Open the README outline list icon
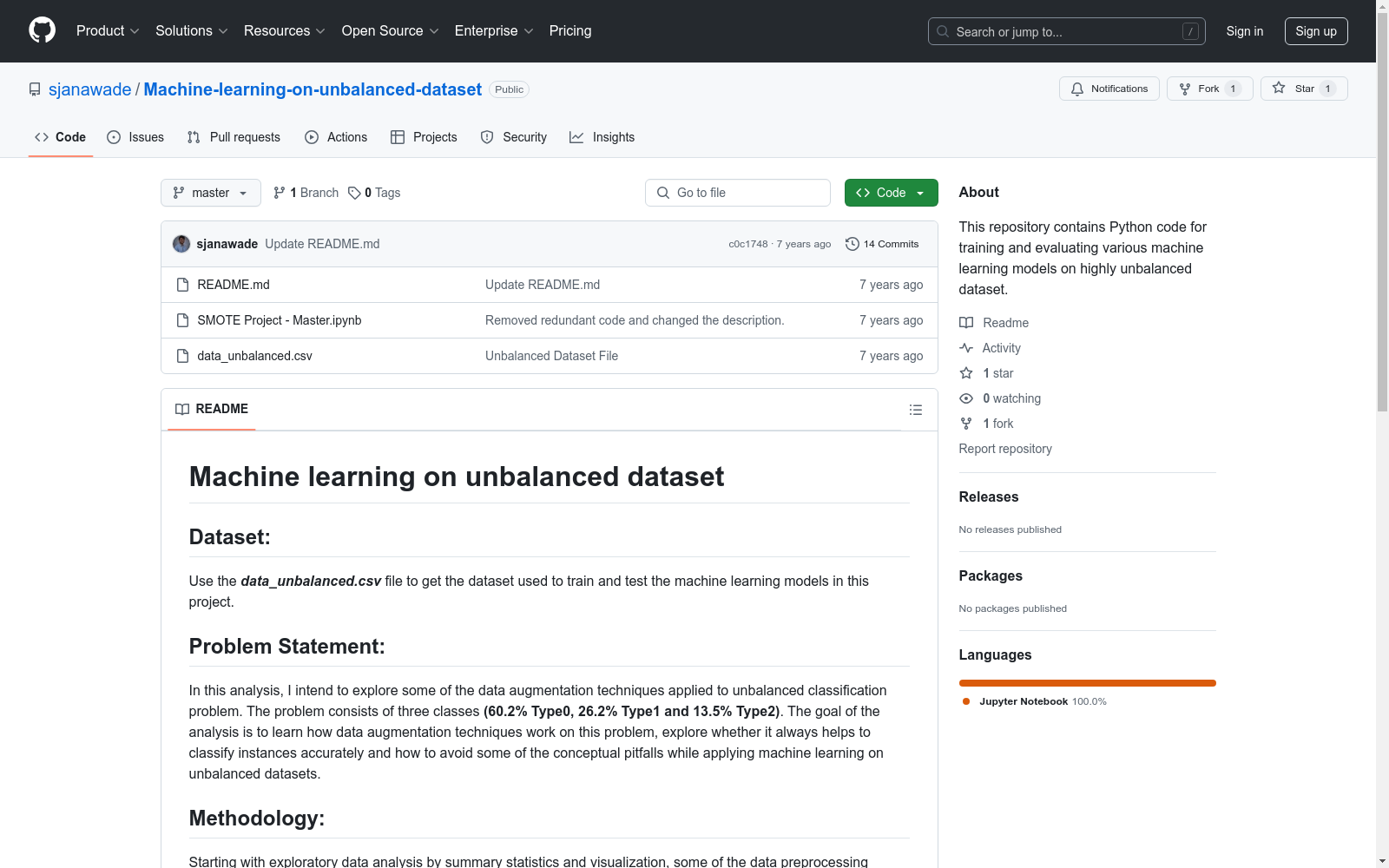1389x868 pixels. click(x=916, y=410)
